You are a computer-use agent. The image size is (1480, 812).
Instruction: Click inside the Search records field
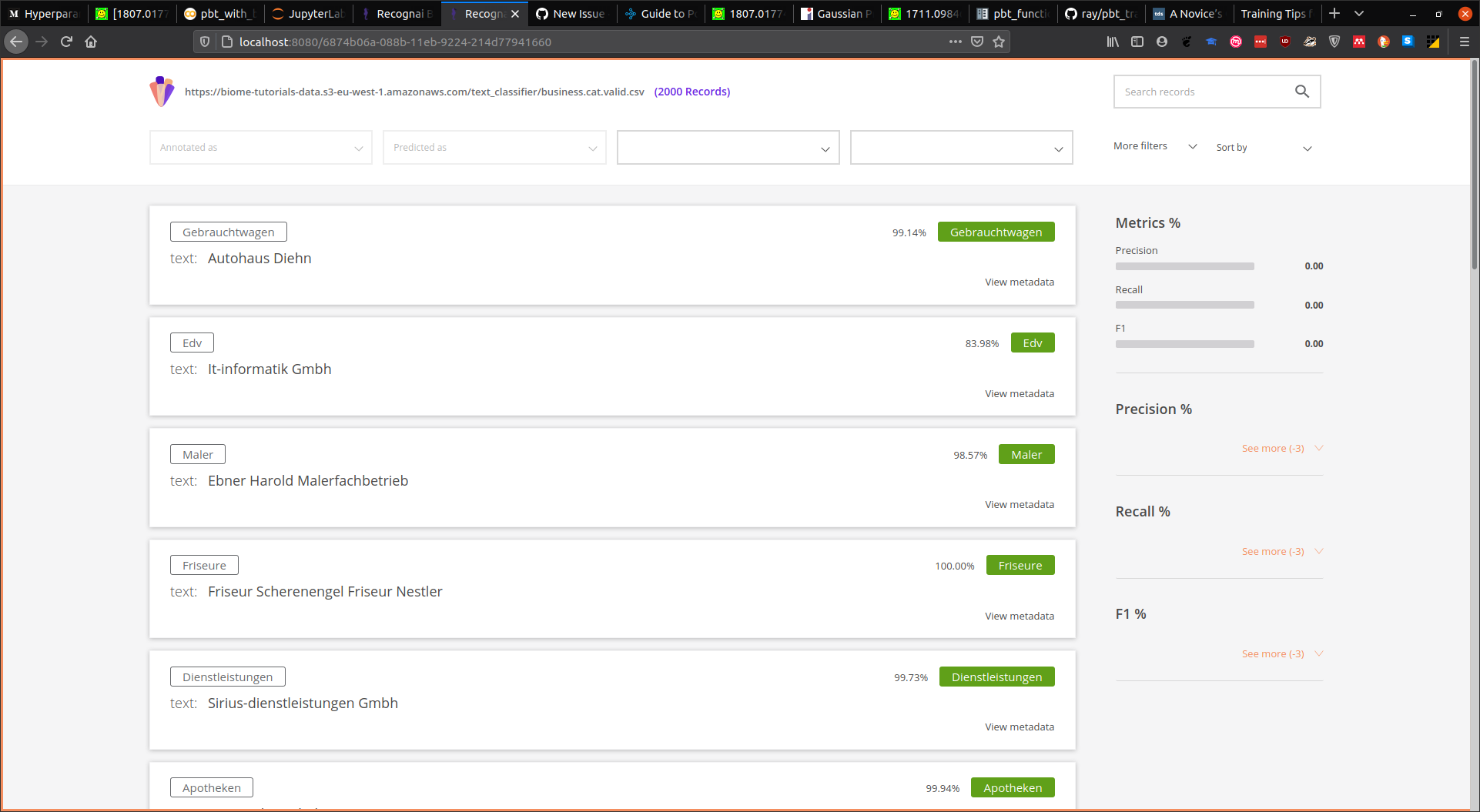pos(1201,91)
